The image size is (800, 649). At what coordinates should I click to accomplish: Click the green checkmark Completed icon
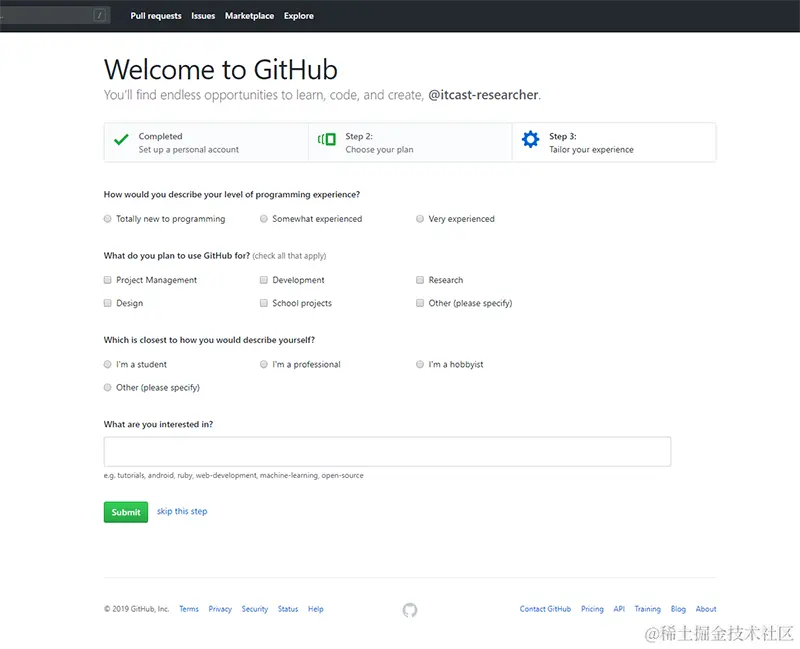point(121,139)
